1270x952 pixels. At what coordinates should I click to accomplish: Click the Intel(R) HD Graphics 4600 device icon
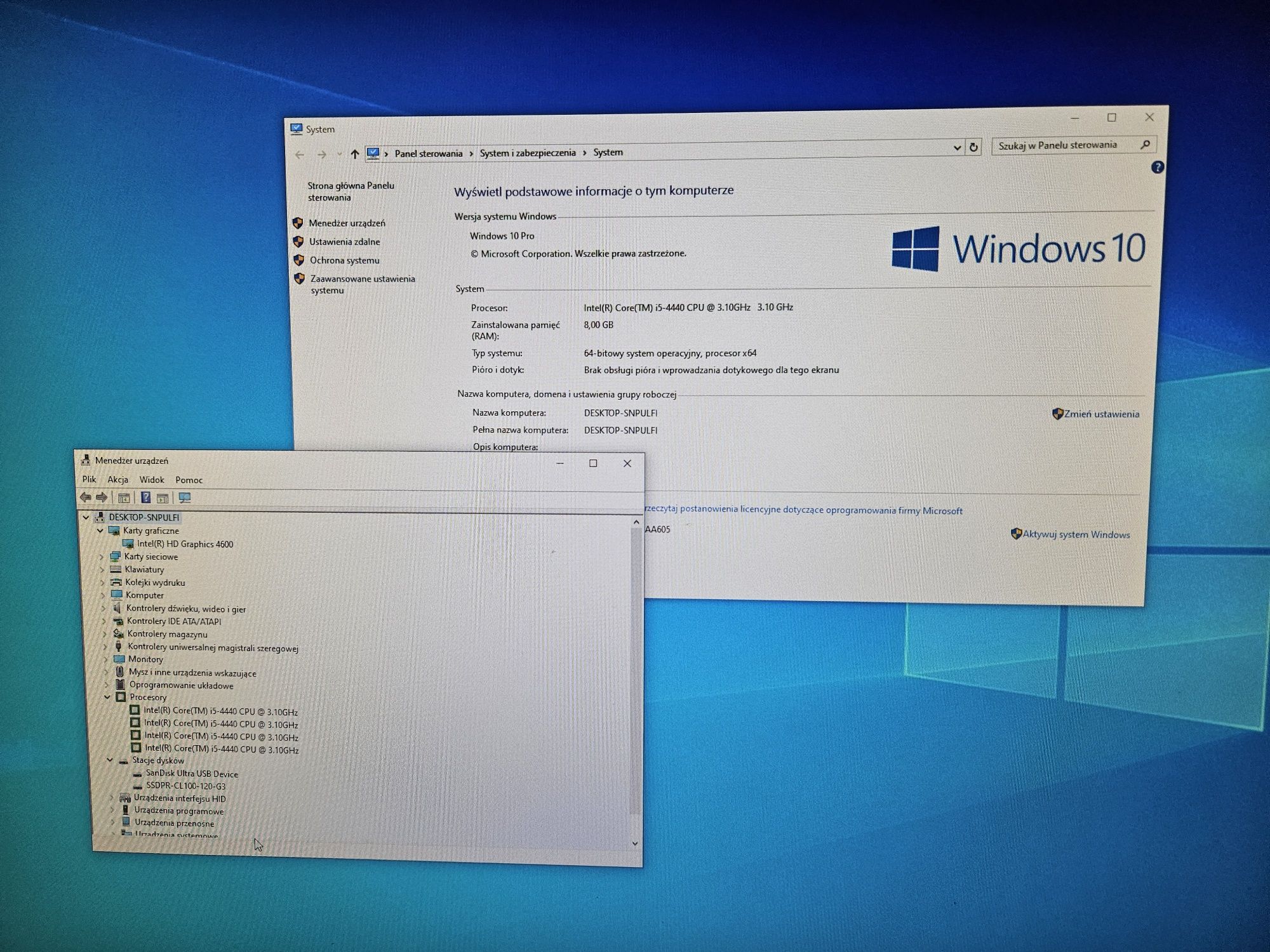[128, 544]
